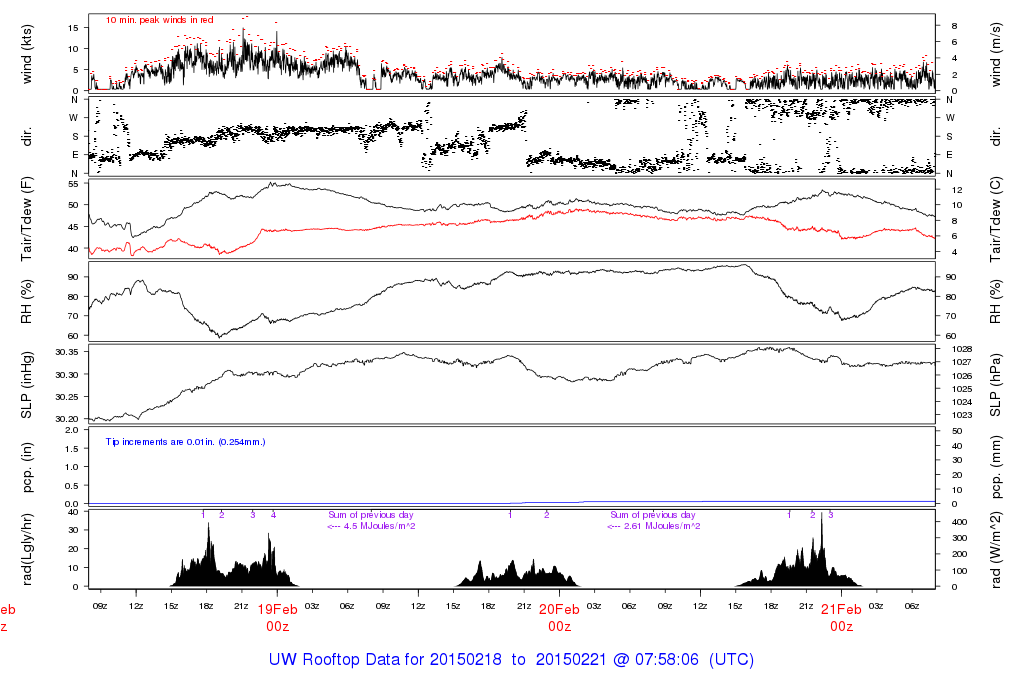Screen dimensions: 1024x700
Task: Click the 'rad (W/m^2)' axis label
Action: tap(995, 550)
